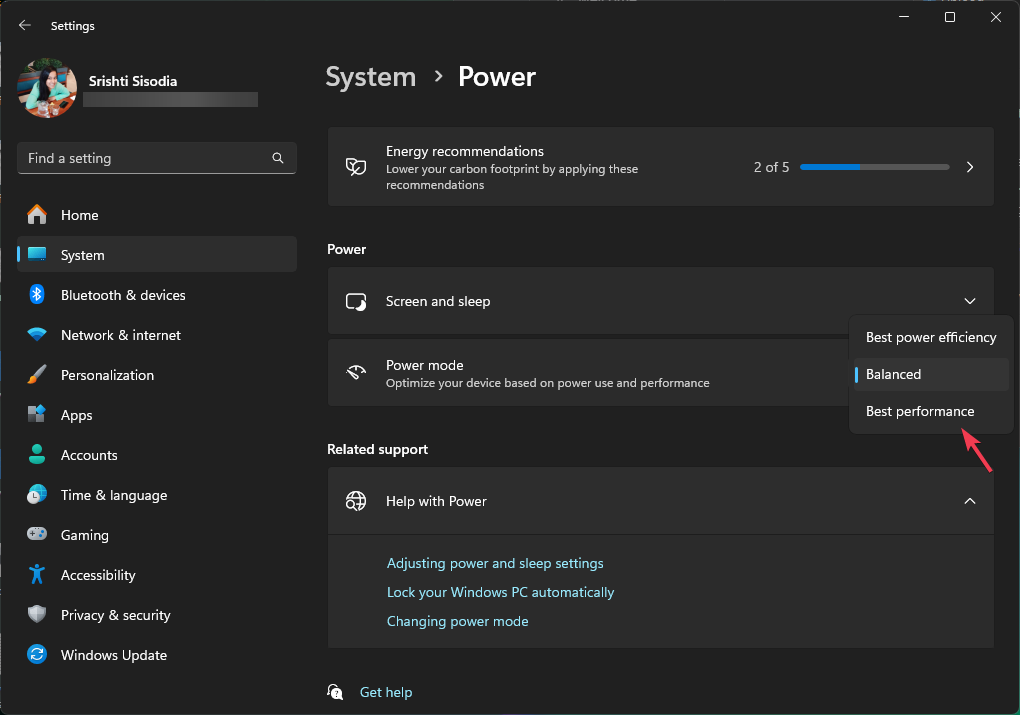The image size is (1020, 715).
Task: Click the Get help link
Action: pos(386,692)
